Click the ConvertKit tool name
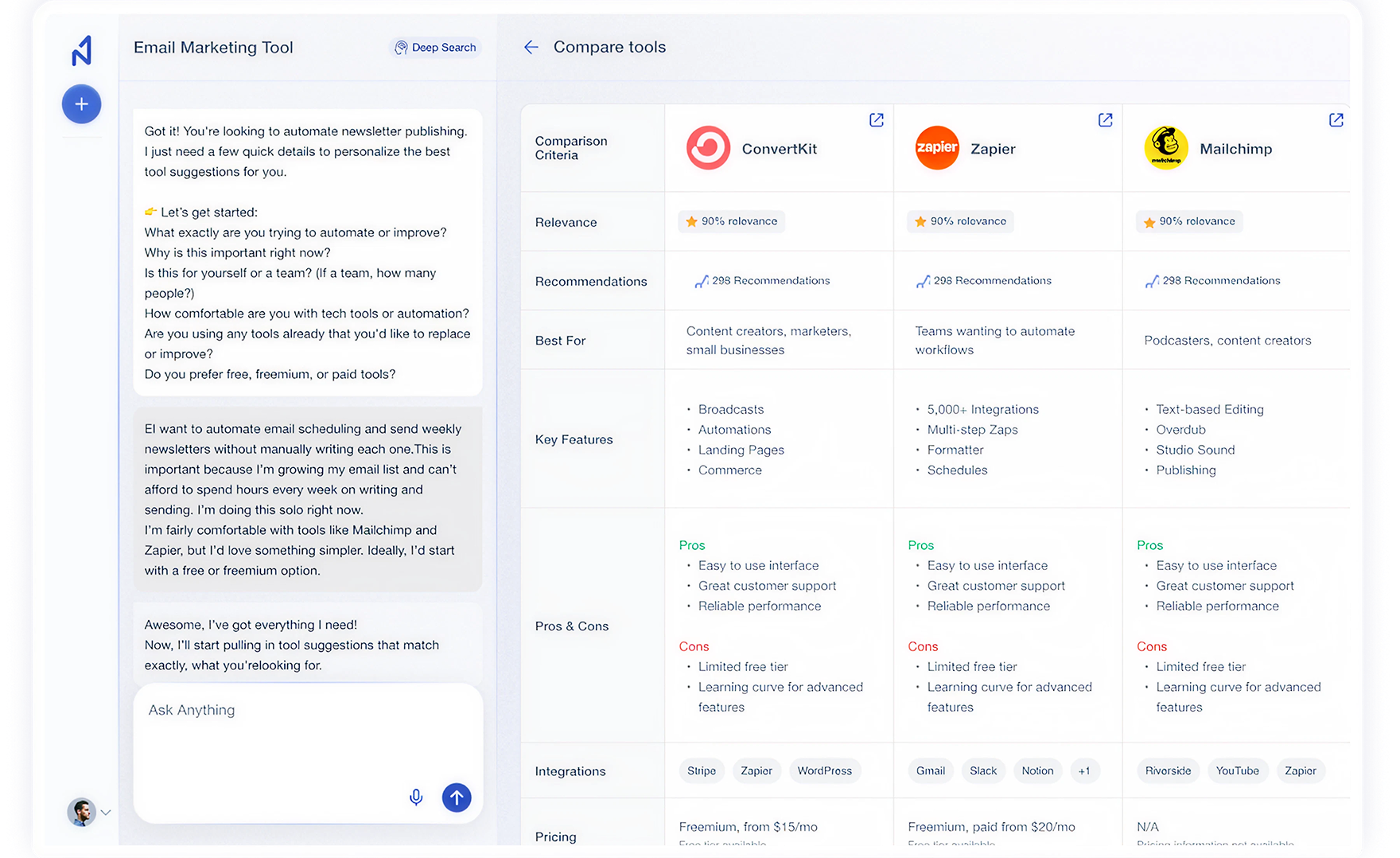This screenshot has height=858, width=1400. click(780, 149)
